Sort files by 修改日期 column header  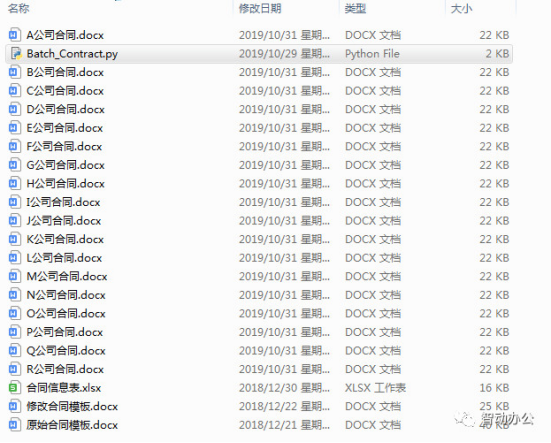[x=260, y=8]
